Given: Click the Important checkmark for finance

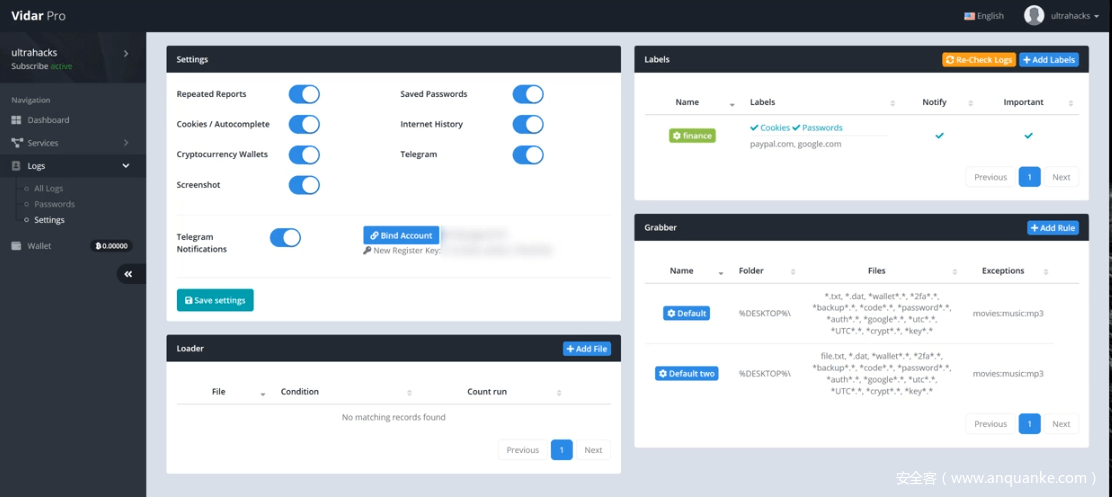Looking at the screenshot, I should coord(1028,135).
